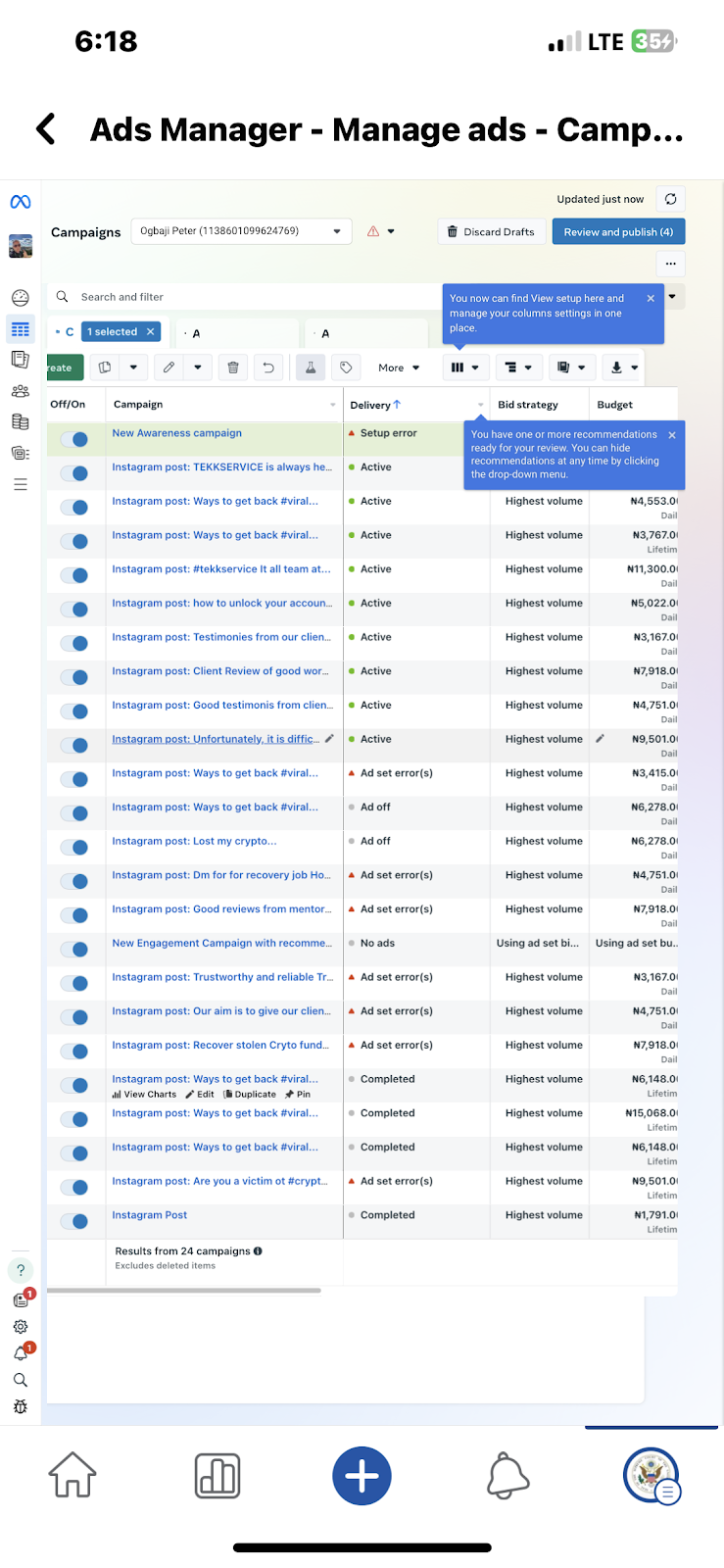Click the undo arrow icon in toolbar
Screen dimensions: 724x1568
(268, 367)
